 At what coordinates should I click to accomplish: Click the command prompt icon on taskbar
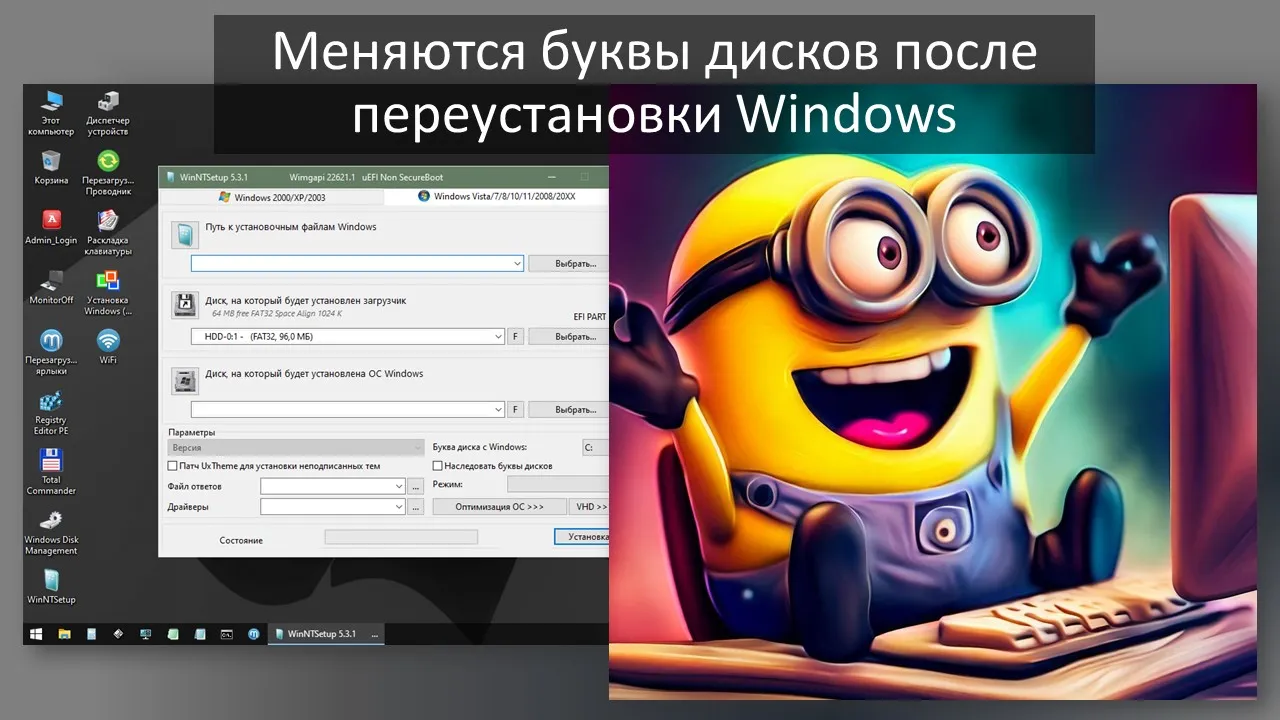pos(227,634)
